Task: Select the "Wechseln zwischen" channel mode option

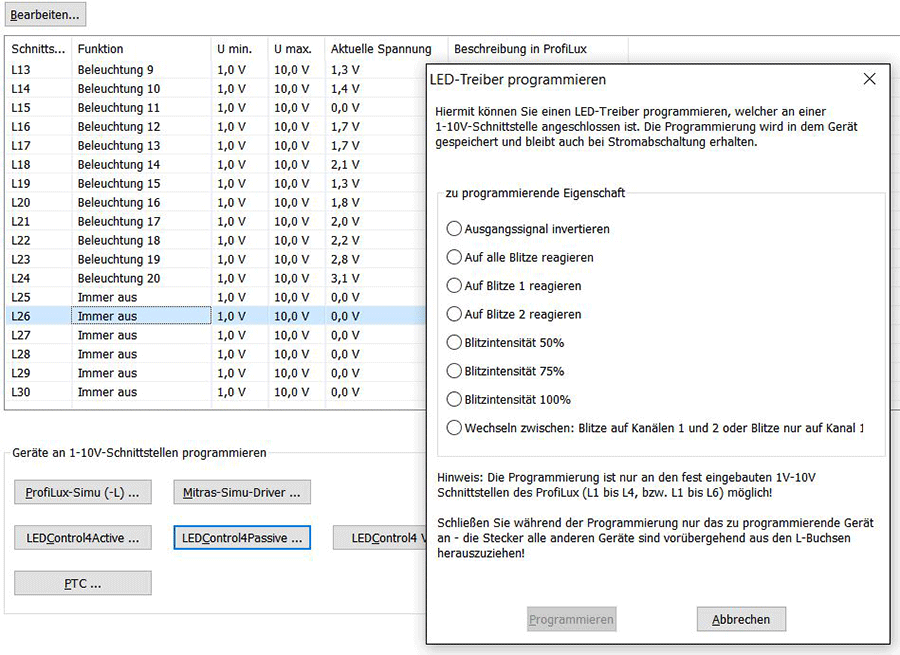Action: click(455, 428)
